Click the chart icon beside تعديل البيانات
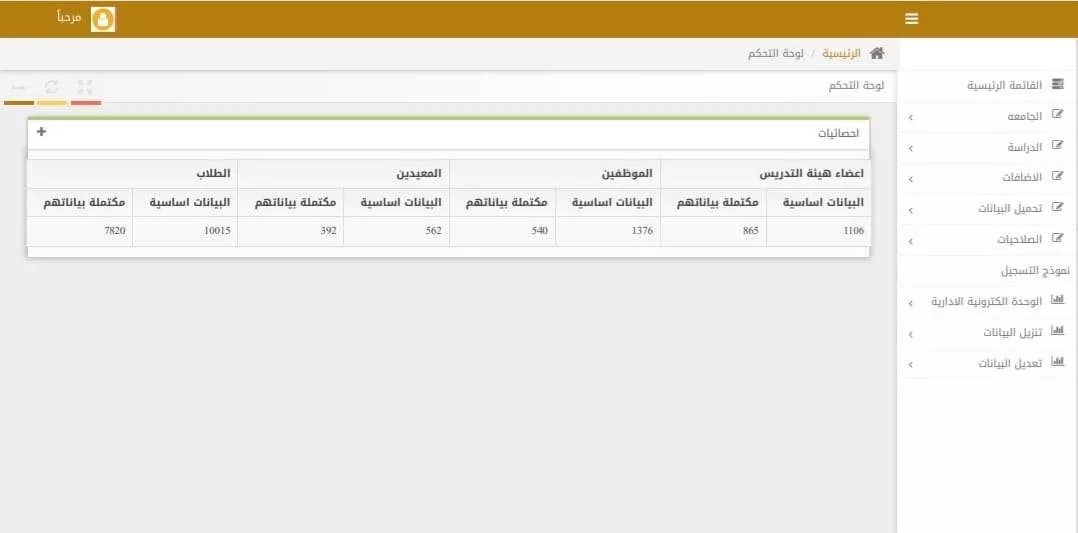 coord(1057,362)
